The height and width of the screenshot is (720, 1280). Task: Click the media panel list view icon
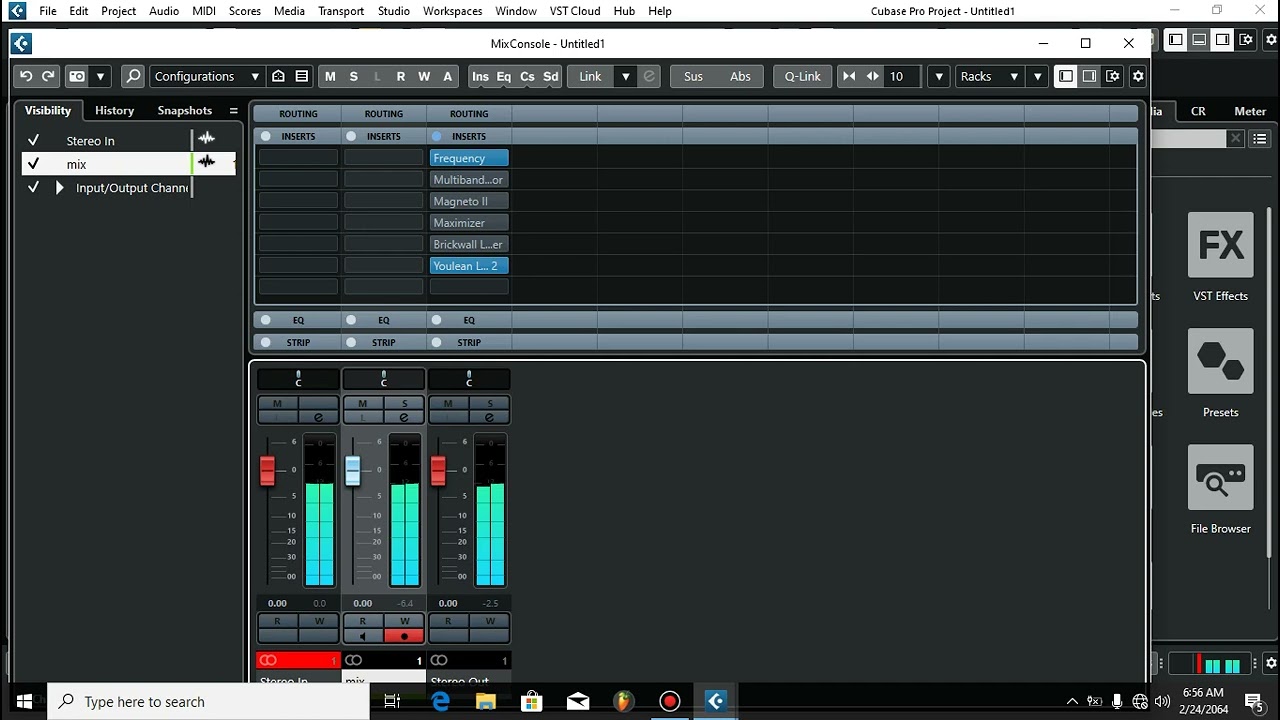click(x=1260, y=139)
